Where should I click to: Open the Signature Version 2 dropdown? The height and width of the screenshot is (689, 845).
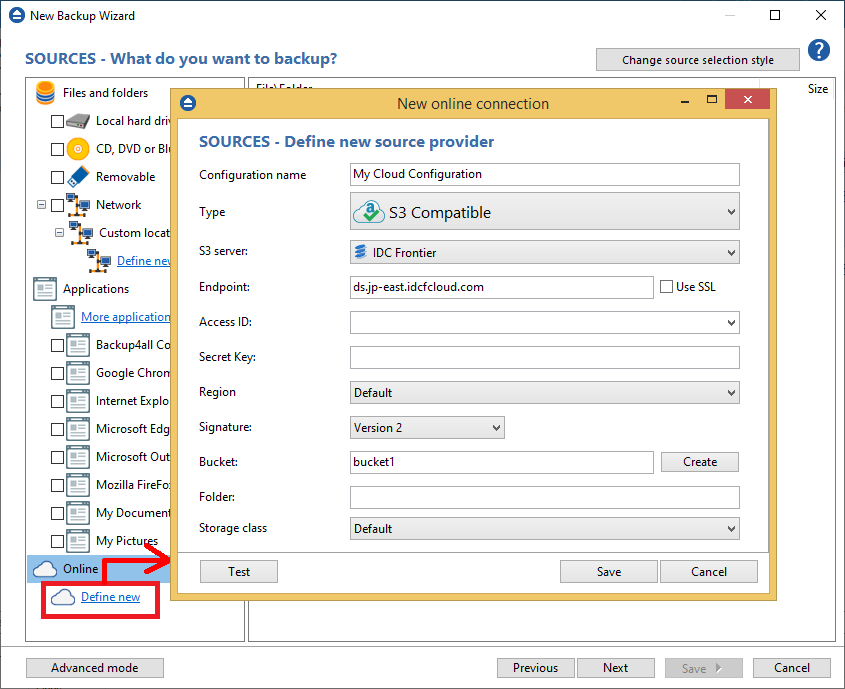[427, 428]
